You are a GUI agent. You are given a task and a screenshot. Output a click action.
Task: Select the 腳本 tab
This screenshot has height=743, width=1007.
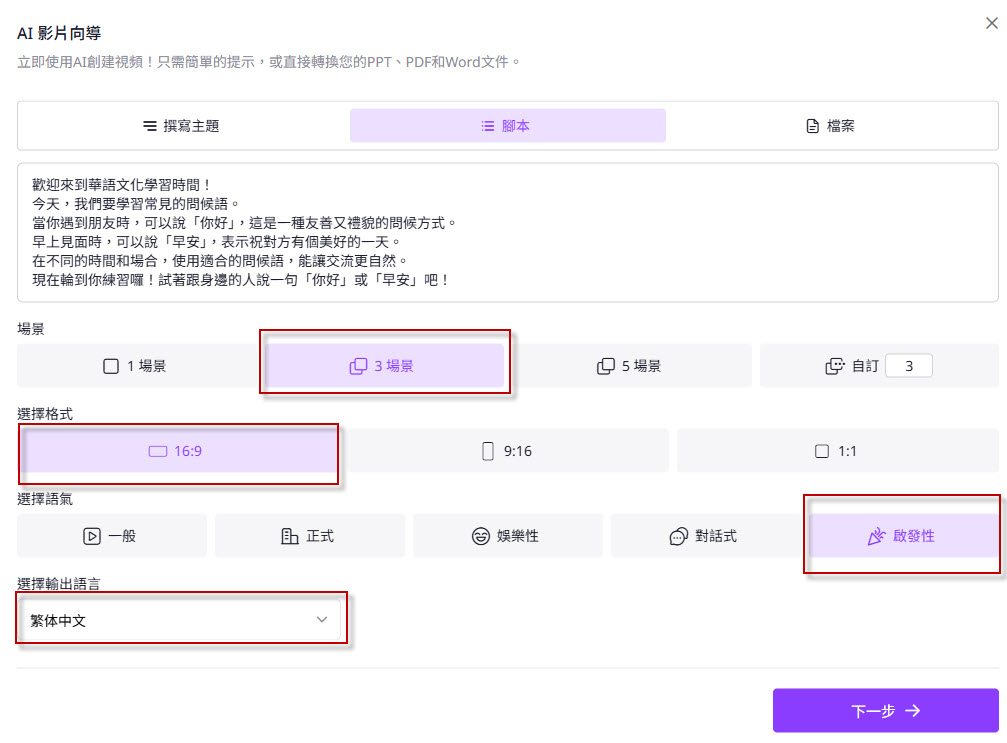[x=507, y=126]
